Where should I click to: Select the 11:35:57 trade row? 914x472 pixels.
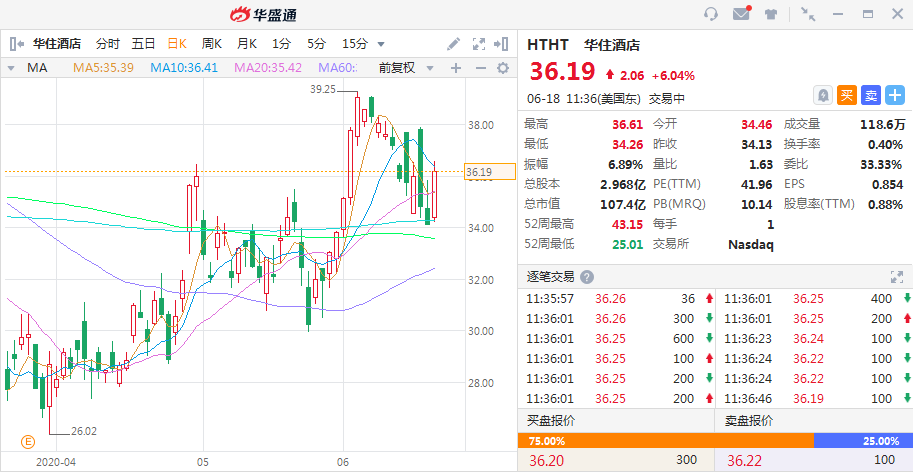pos(616,299)
